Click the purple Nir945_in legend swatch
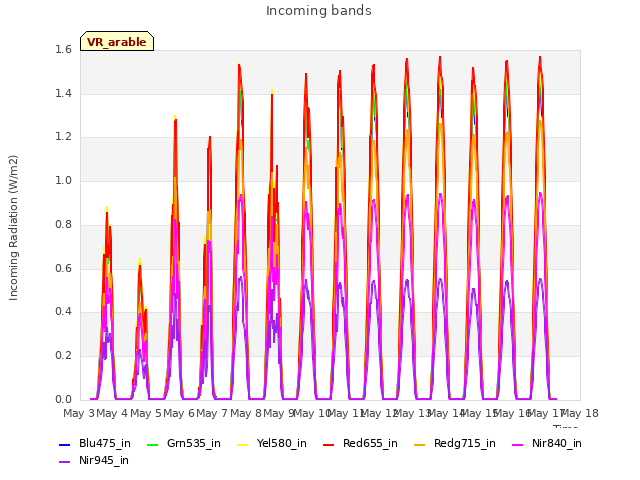Image resolution: width=640 pixels, height=480 pixels. pyautogui.click(x=65, y=462)
